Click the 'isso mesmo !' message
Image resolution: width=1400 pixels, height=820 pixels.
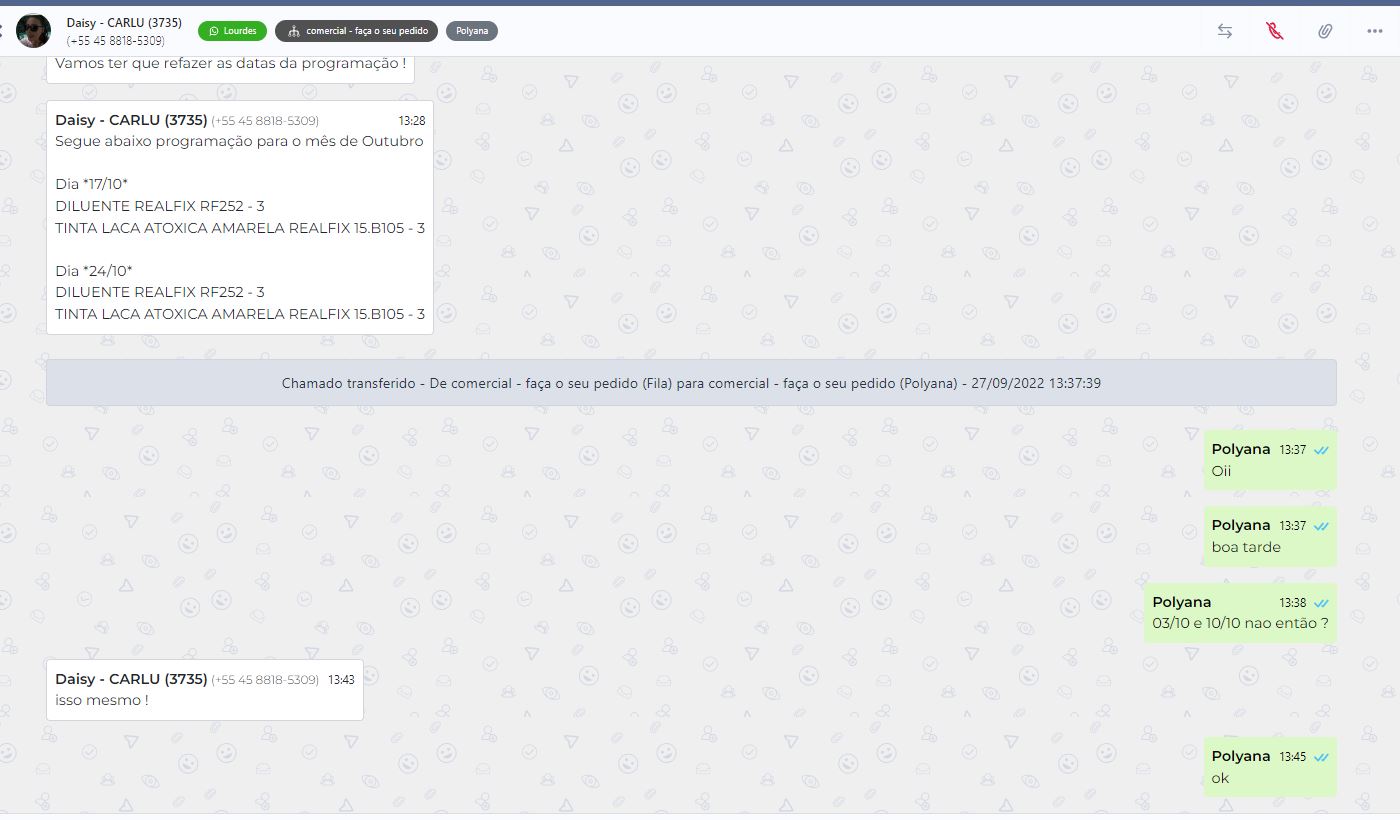(x=204, y=690)
